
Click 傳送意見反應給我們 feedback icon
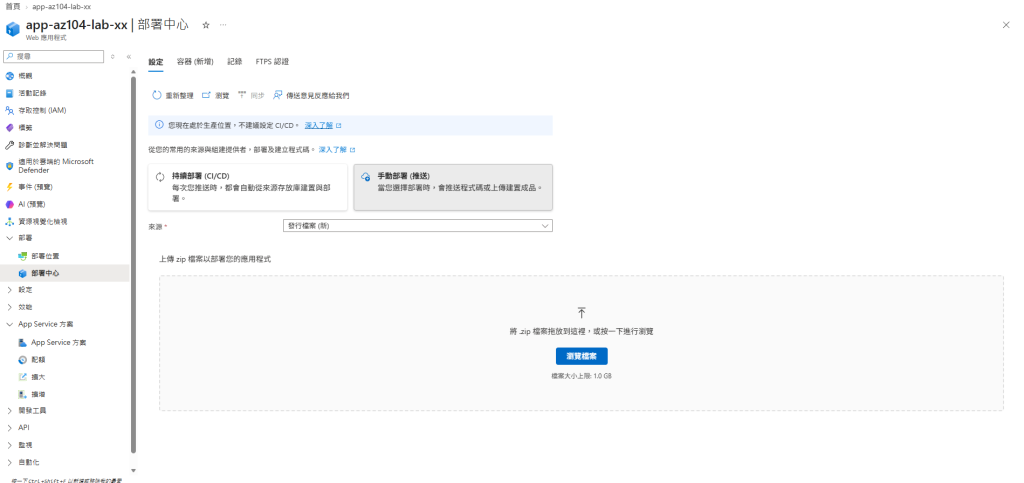click(x=278, y=95)
